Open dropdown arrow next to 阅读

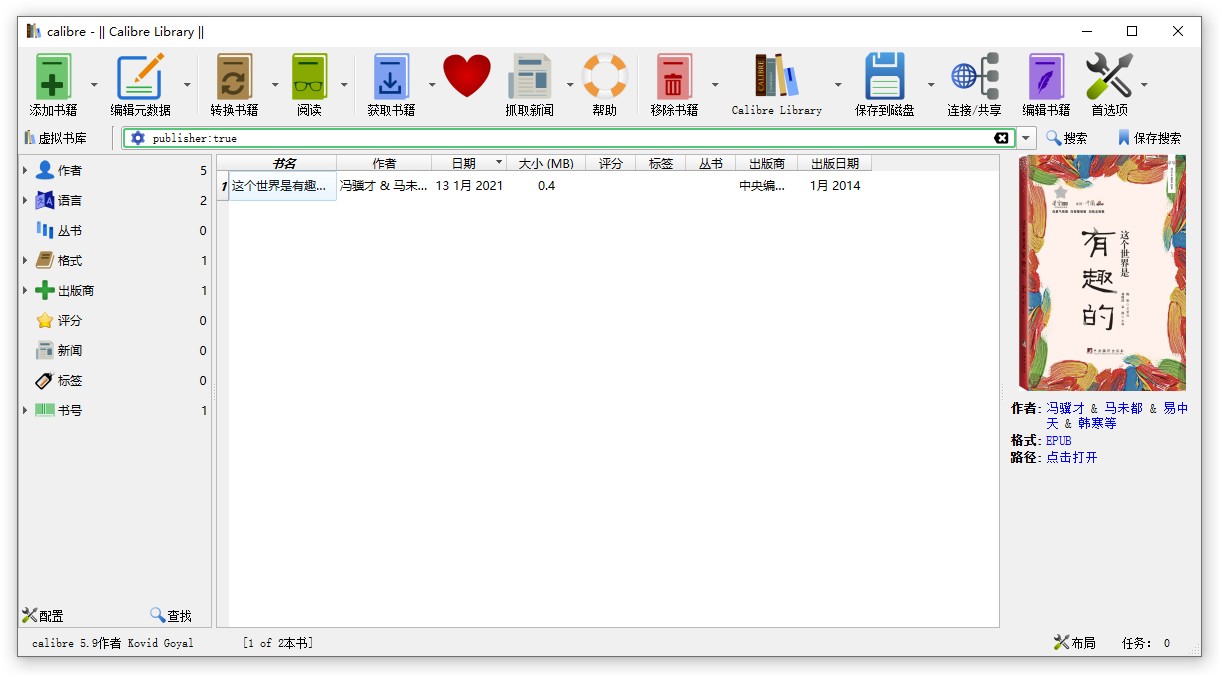coord(344,84)
